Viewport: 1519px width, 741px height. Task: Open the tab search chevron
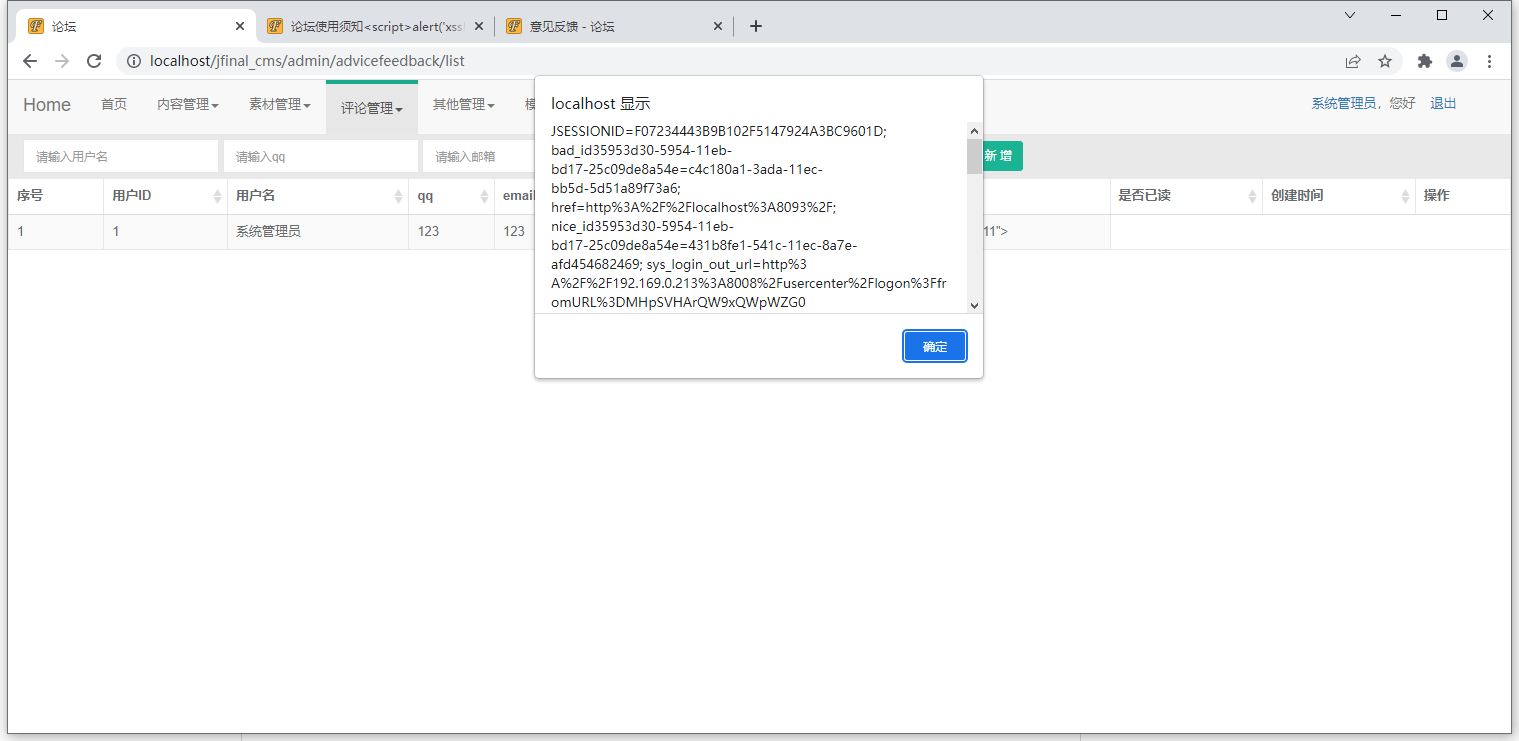pos(1349,15)
